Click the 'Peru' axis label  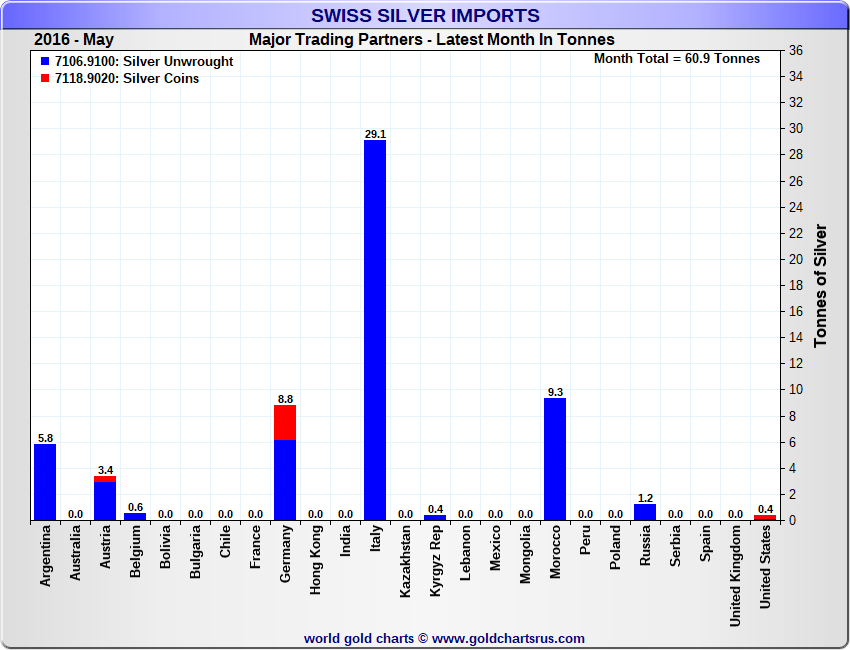(x=585, y=540)
